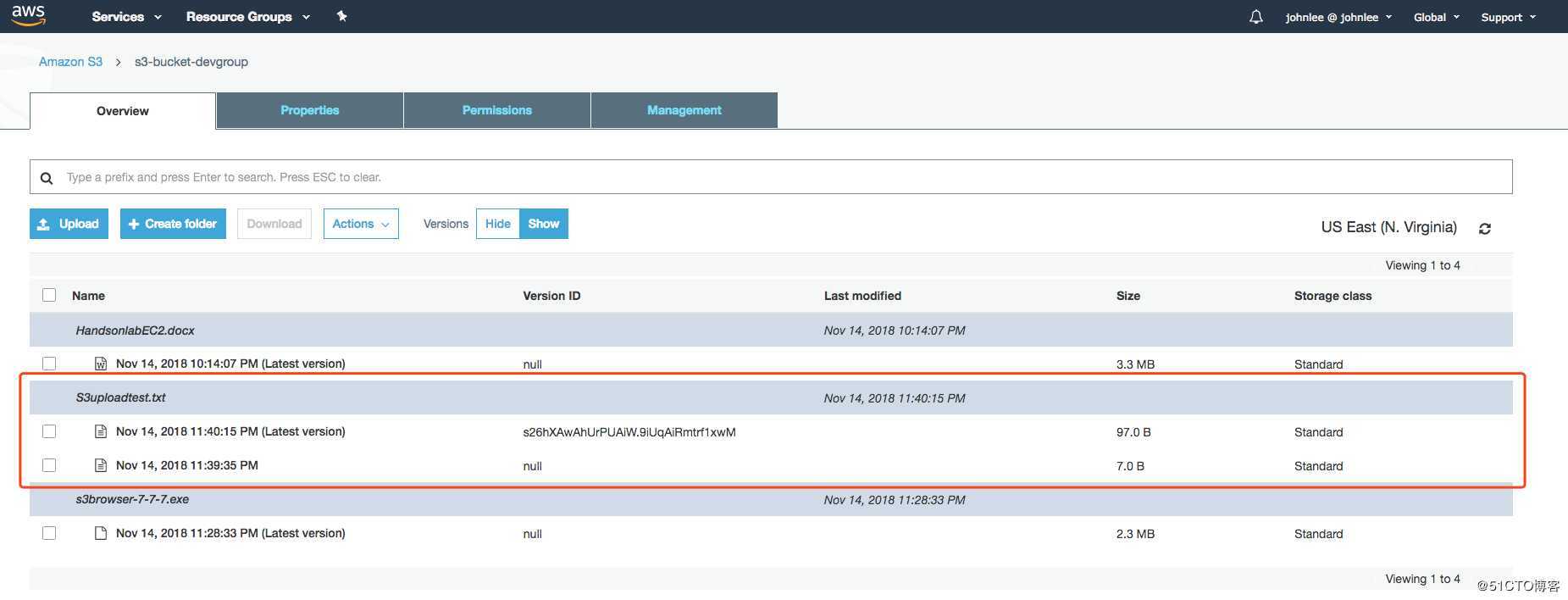1568x600 pixels.
Task: Open the Nov 14, 2018 11:40:15 PM (Latest version) entry
Action: pos(230,431)
